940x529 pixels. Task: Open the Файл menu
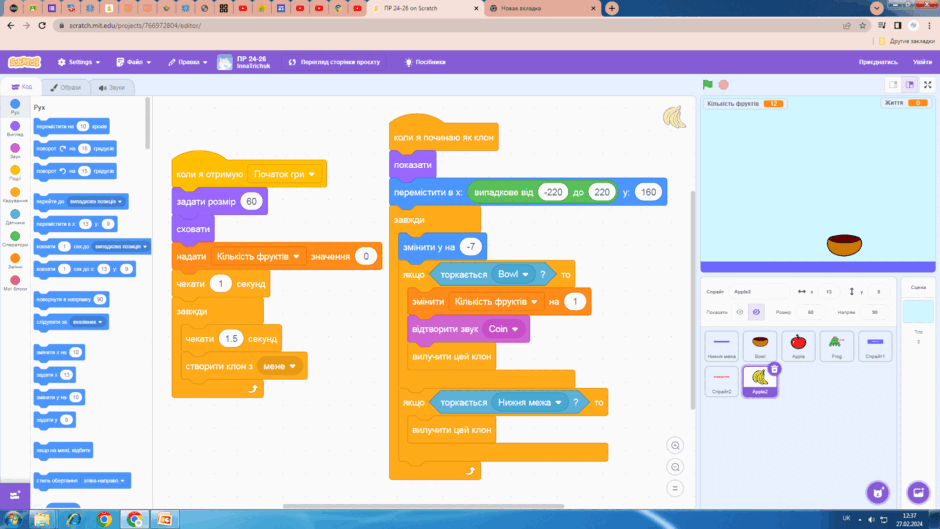134,62
